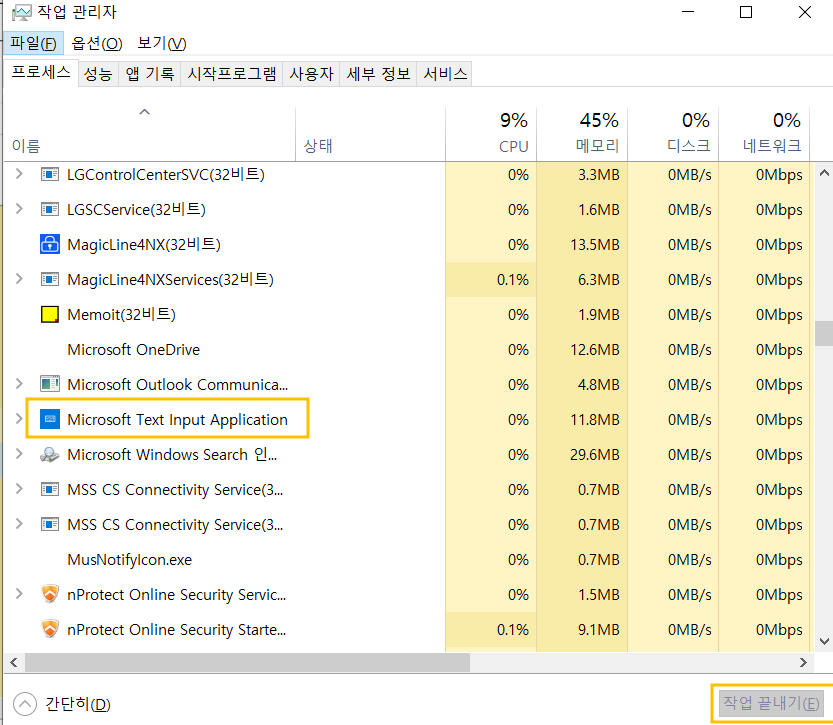This screenshot has height=725, width=833.
Task: Click the horizontal scrollbar left arrow
Action: (14, 662)
